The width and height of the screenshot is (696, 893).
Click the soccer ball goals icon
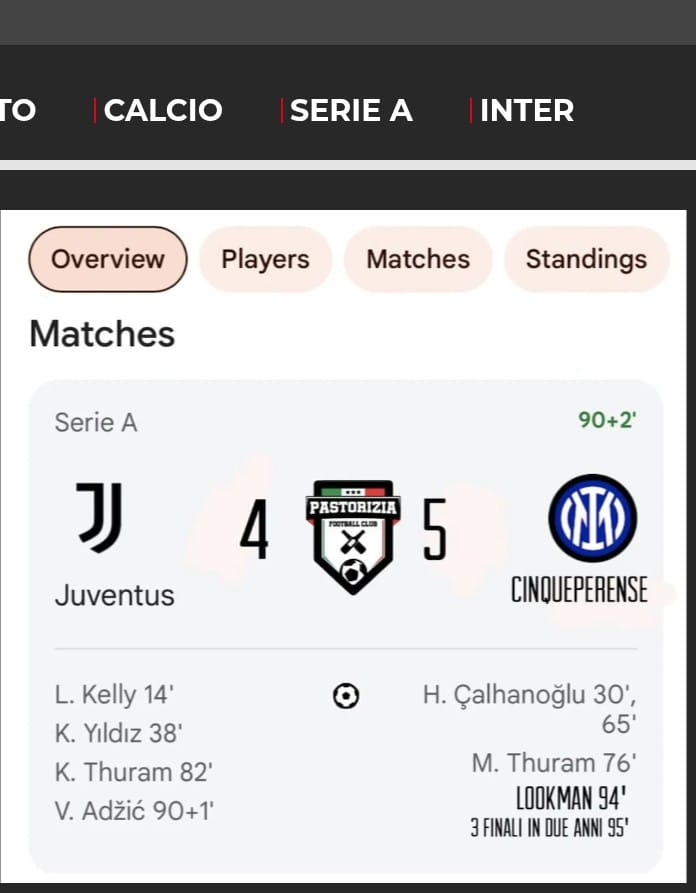pyautogui.click(x=346, y=696)
